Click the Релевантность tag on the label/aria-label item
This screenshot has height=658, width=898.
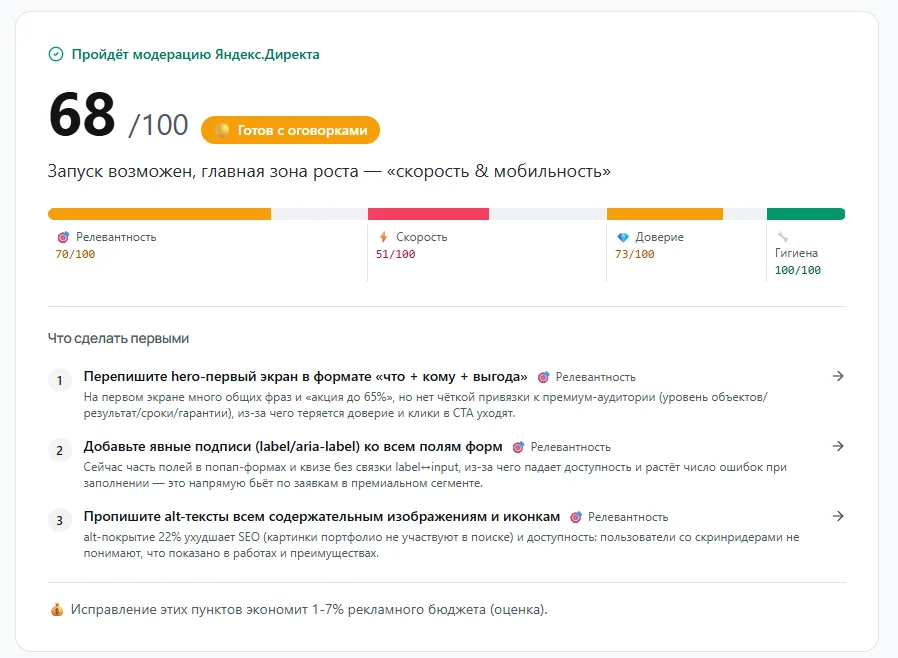coord(570,447)
